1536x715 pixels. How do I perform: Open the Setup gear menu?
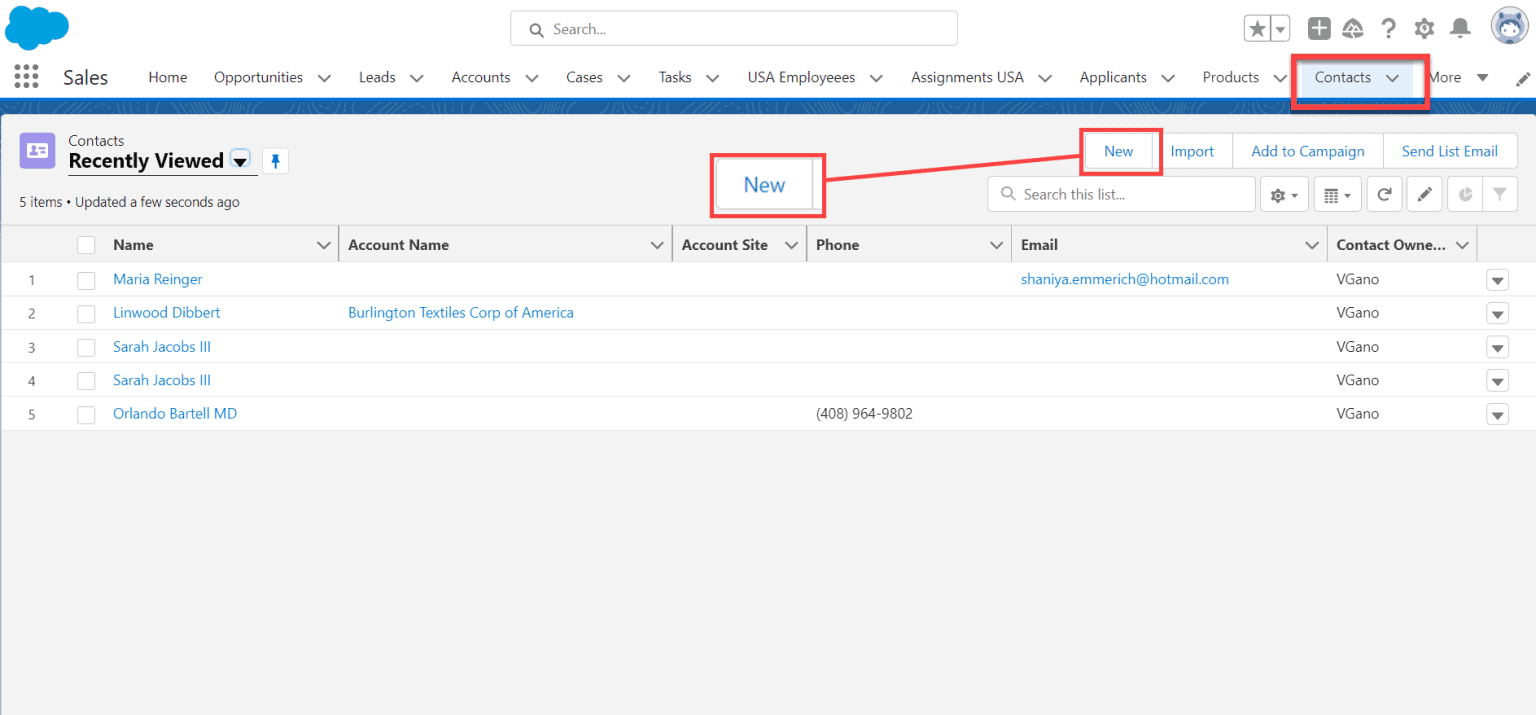coord(1424,28)
